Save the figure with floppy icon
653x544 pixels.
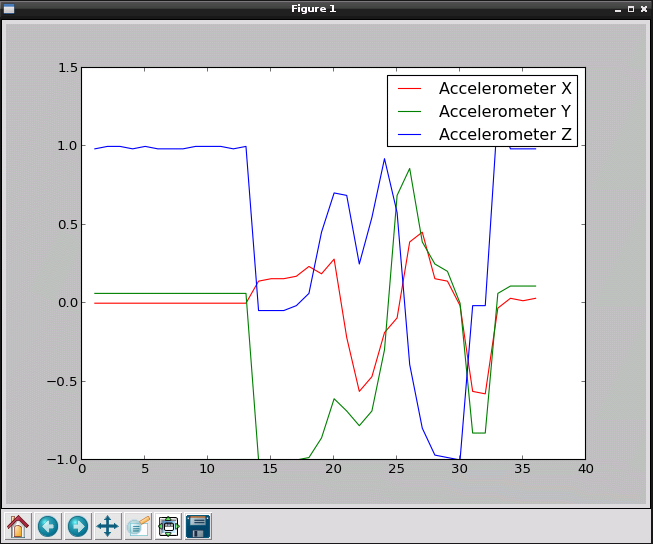tap(198, 526)
